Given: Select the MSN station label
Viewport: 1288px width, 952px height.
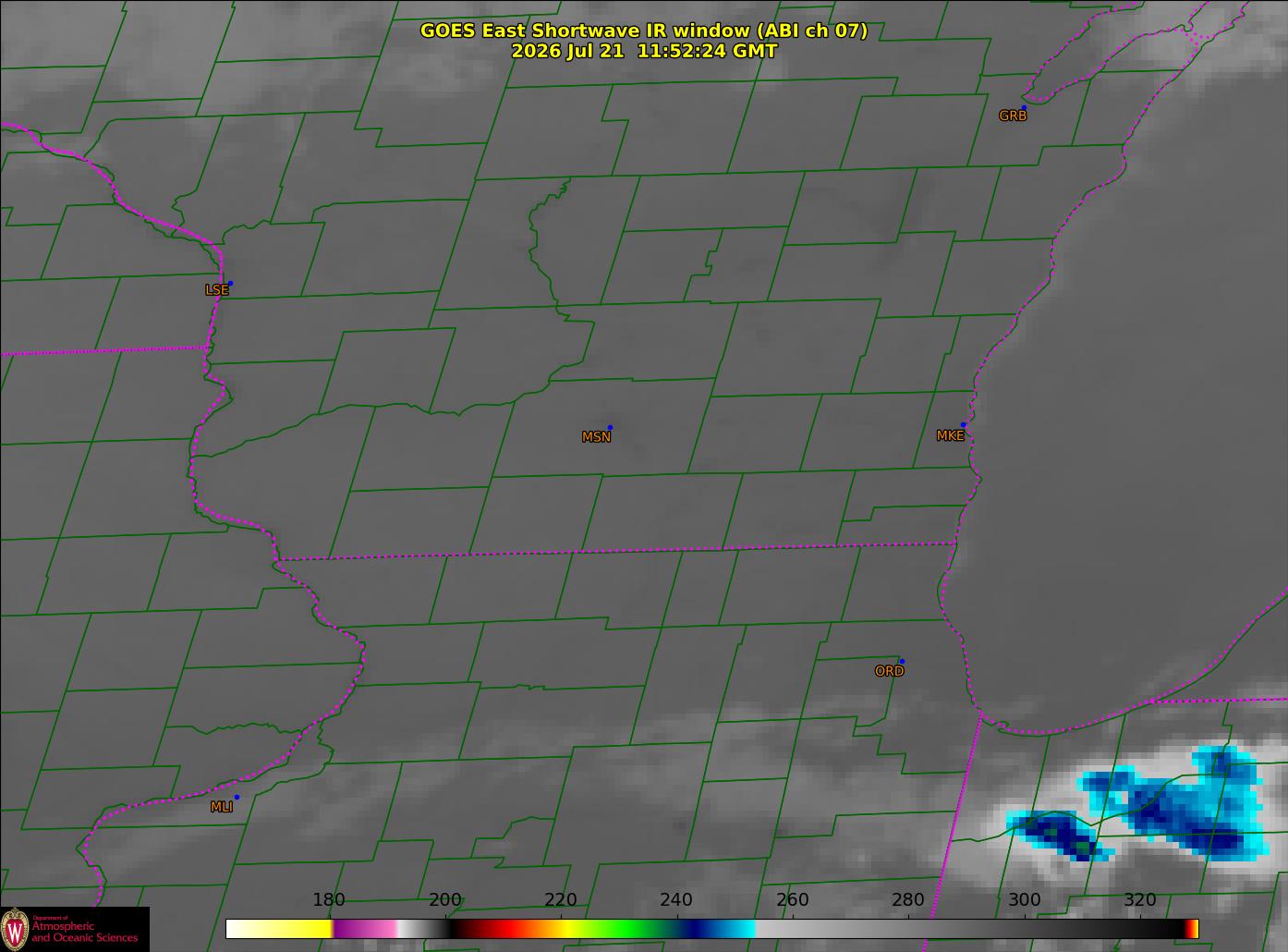Looking at the screenshot, I should pyautogui.click(x=596, y=437).
